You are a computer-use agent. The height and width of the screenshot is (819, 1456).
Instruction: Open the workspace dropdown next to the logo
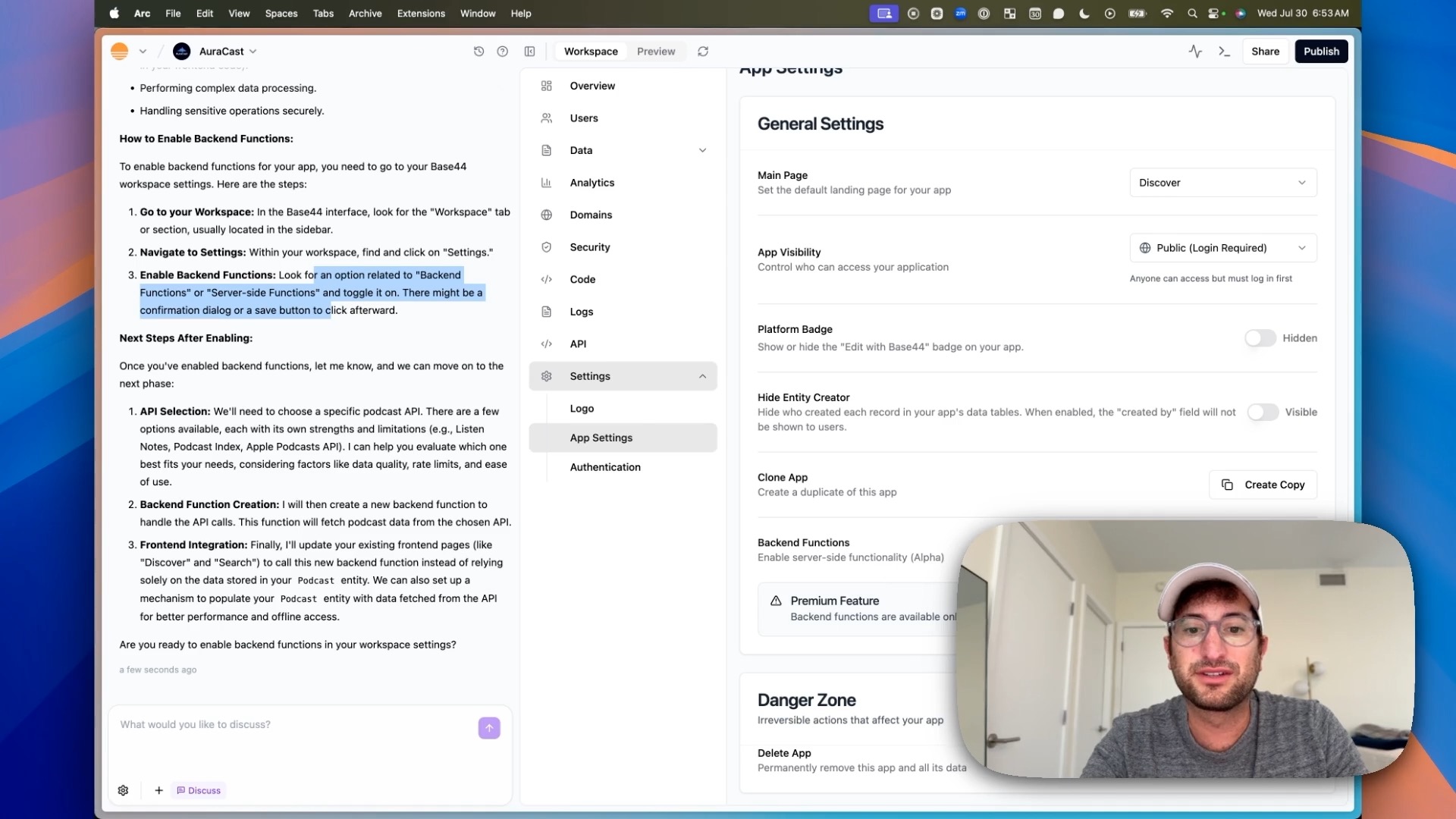(143, 52)
